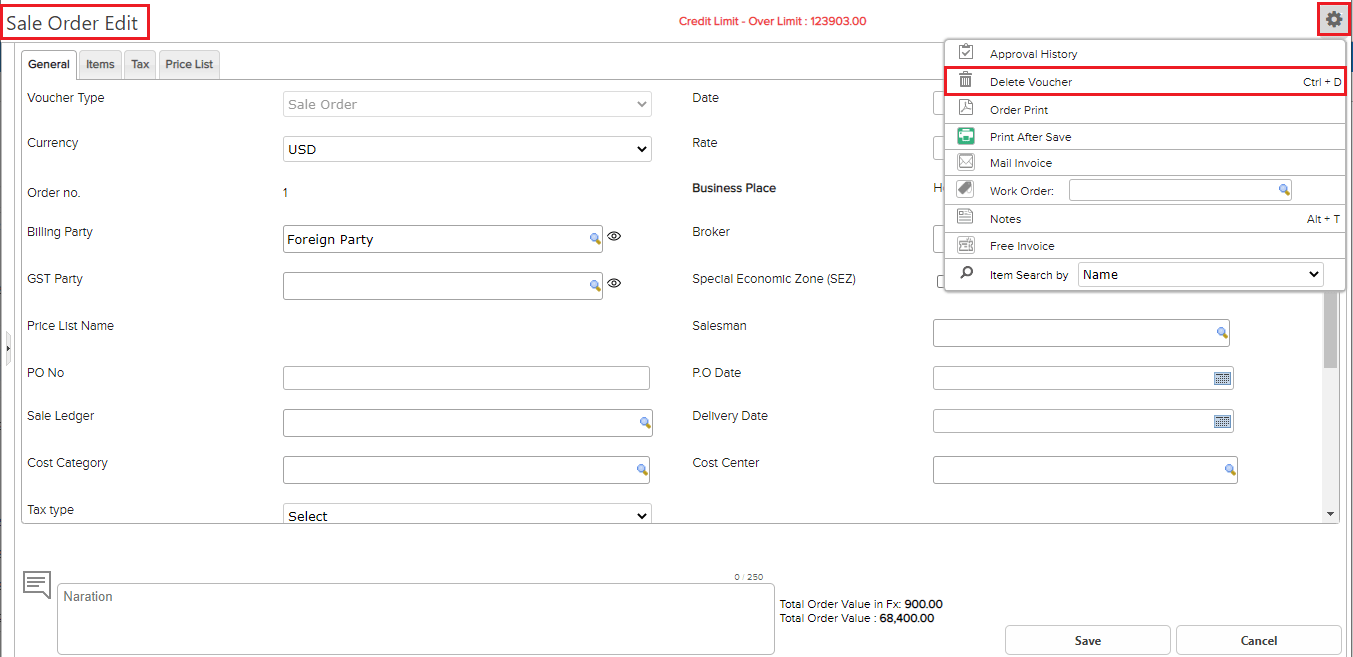The width and height of the screenshot is (1353, 657).
Task: Open the P.O Date calendar picker
Action: (1222, 378)
